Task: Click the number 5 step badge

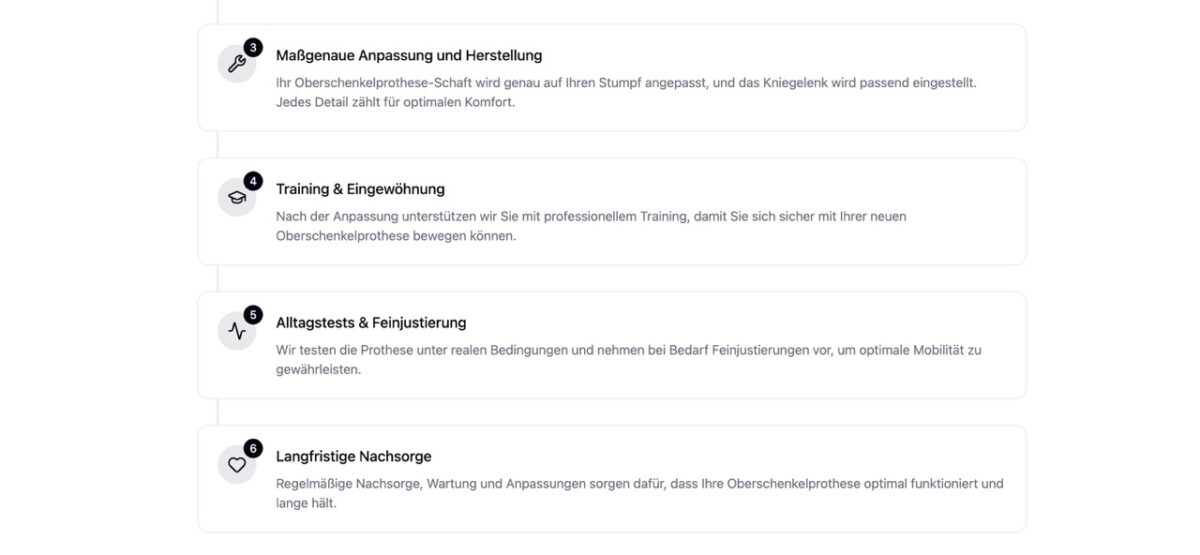Action: tap(252, 314)
